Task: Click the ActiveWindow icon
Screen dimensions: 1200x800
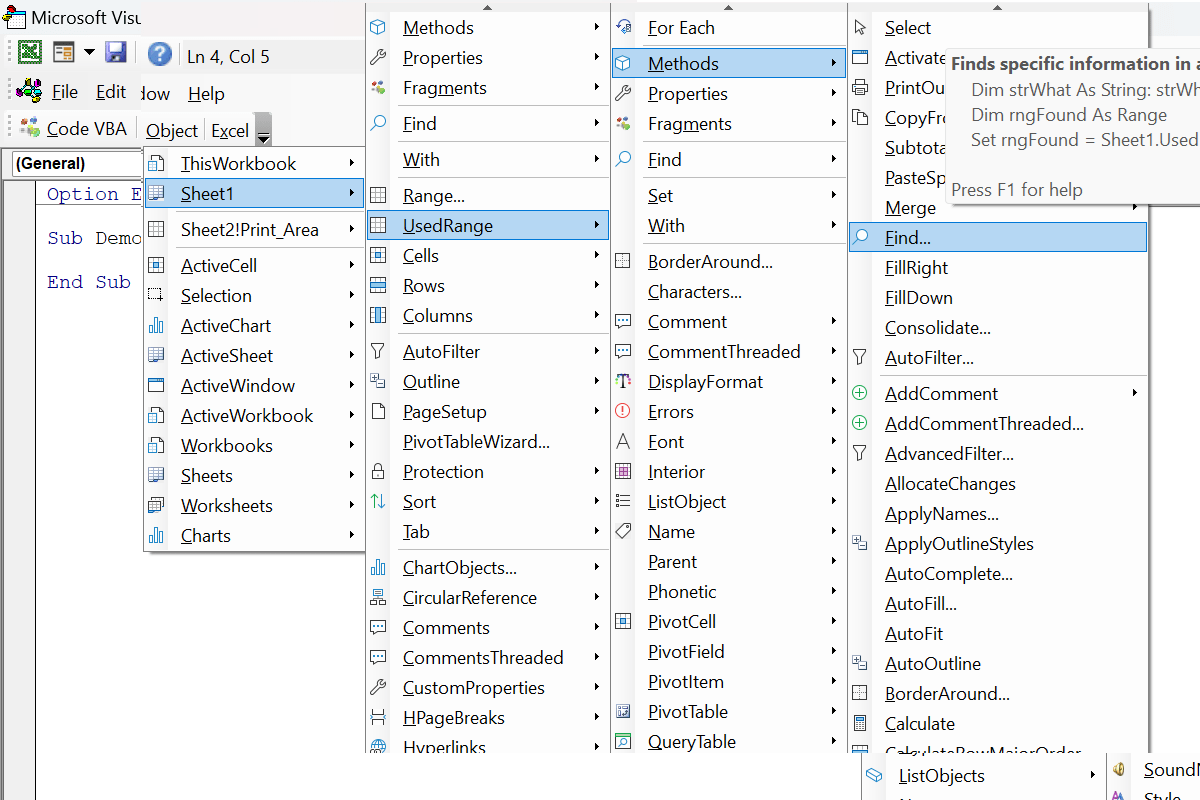Action: click(156, 385)
